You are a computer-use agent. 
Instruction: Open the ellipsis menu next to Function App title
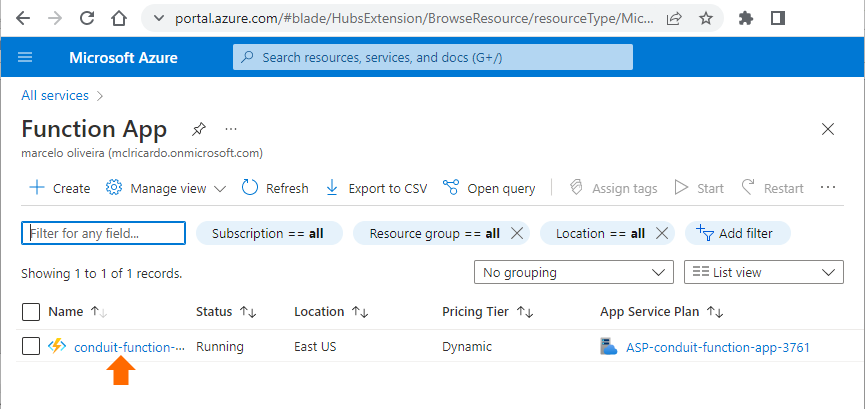[x=231, y=129]
